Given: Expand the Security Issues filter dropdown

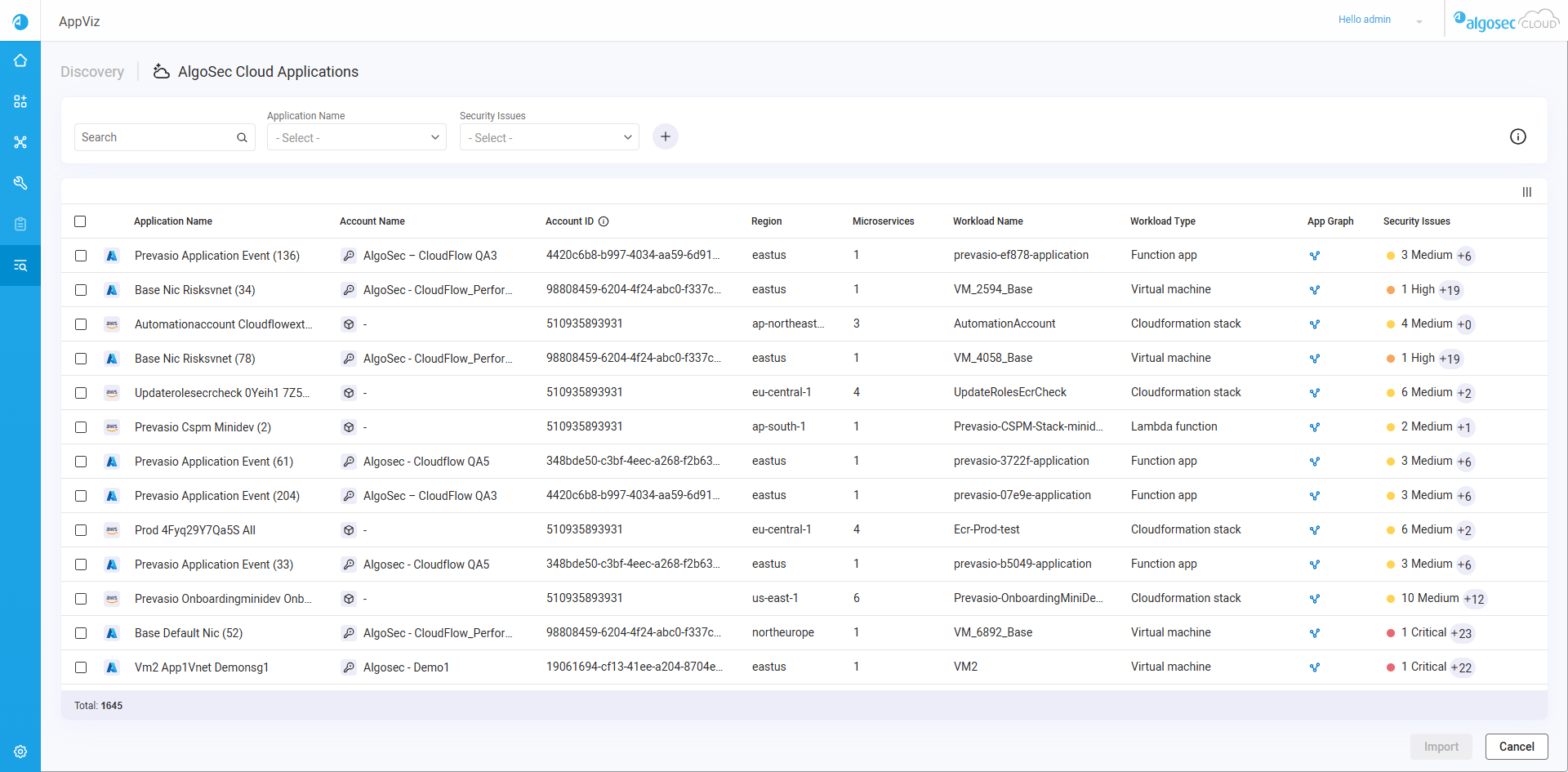Looking at the screenshot, I should point(549,137).
